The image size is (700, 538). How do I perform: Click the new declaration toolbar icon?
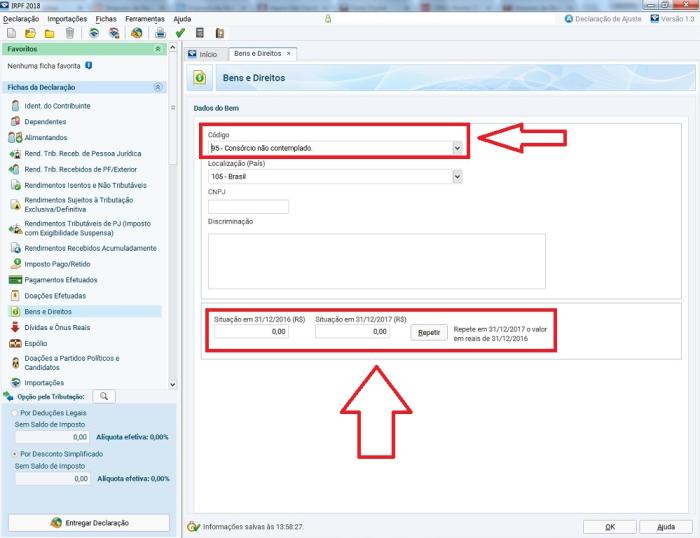click(x=9, y=33)
